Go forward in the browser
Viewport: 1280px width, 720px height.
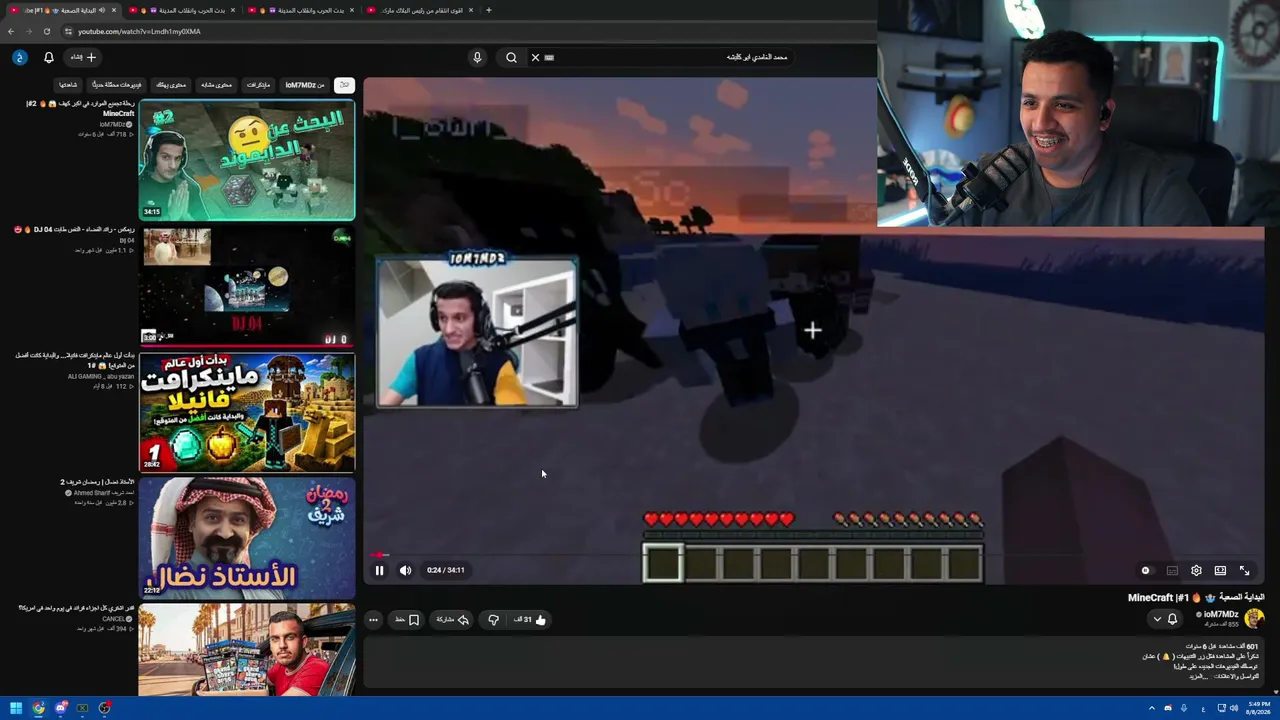click(x=29, y=31)
